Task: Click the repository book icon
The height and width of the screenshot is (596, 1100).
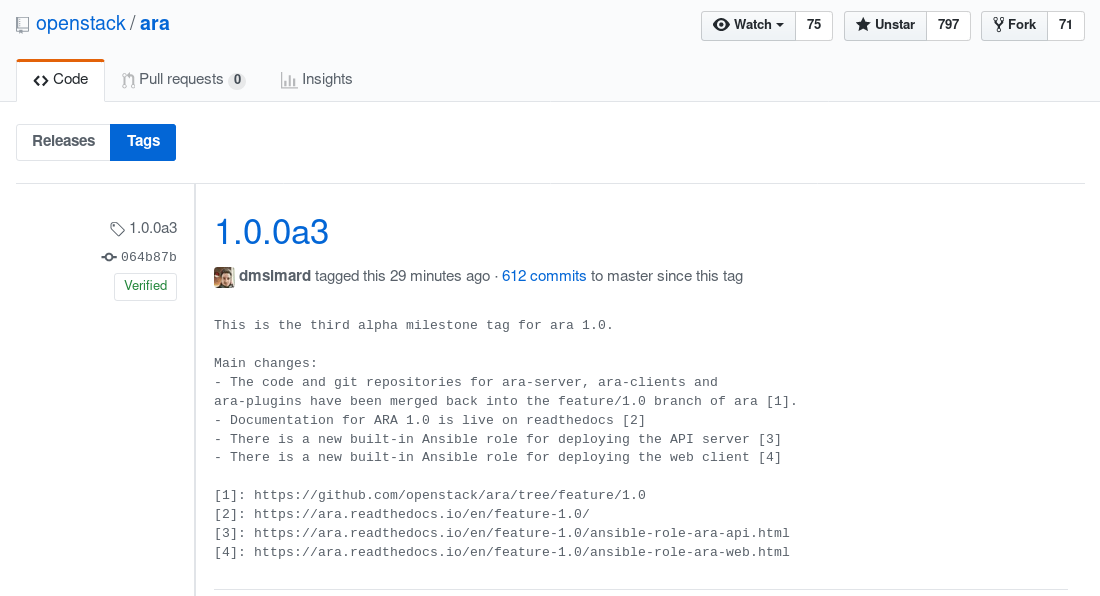Action: tap(22, 25)
